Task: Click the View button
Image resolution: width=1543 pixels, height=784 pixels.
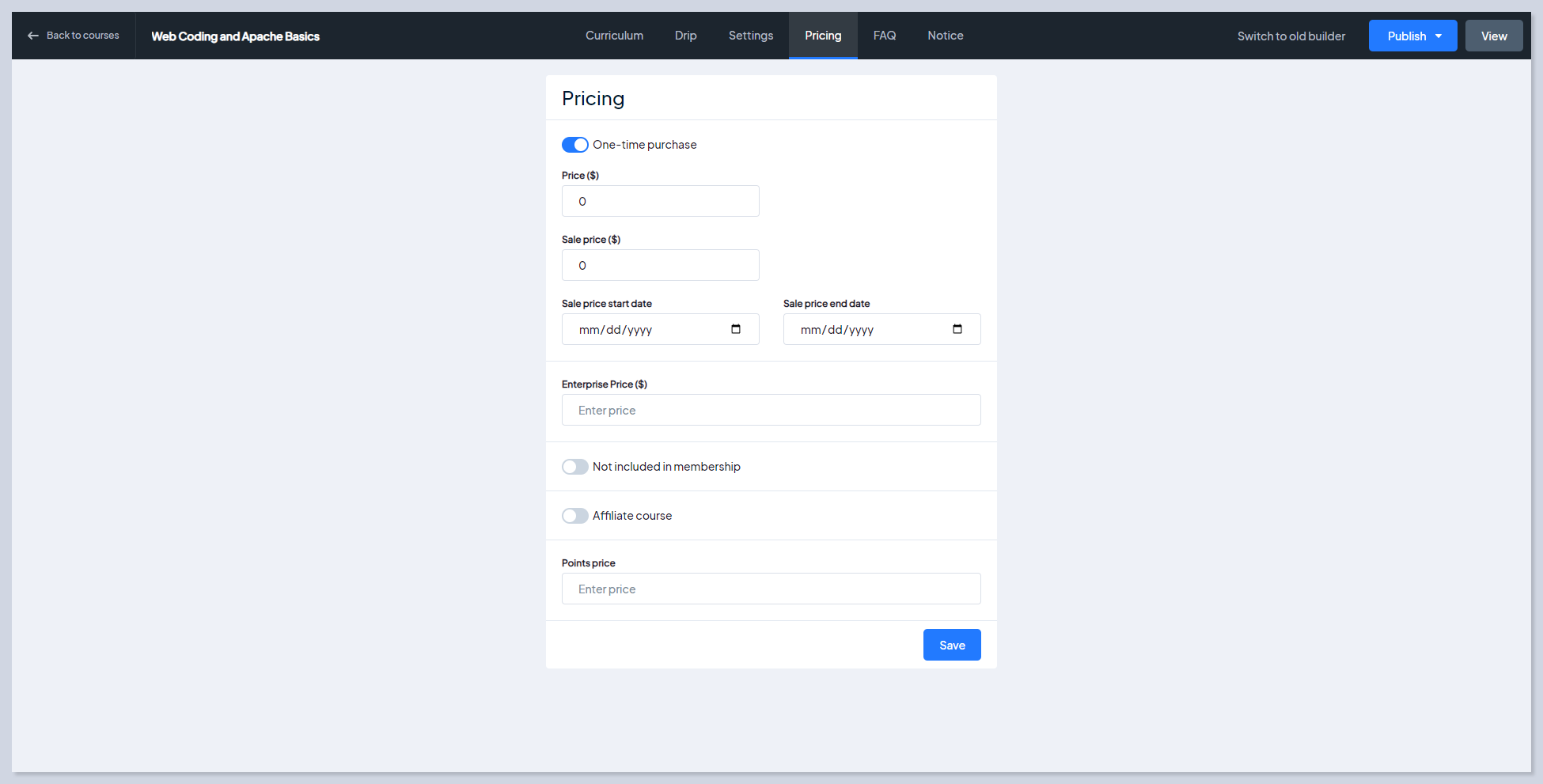Action: (x=1493, y=36)
